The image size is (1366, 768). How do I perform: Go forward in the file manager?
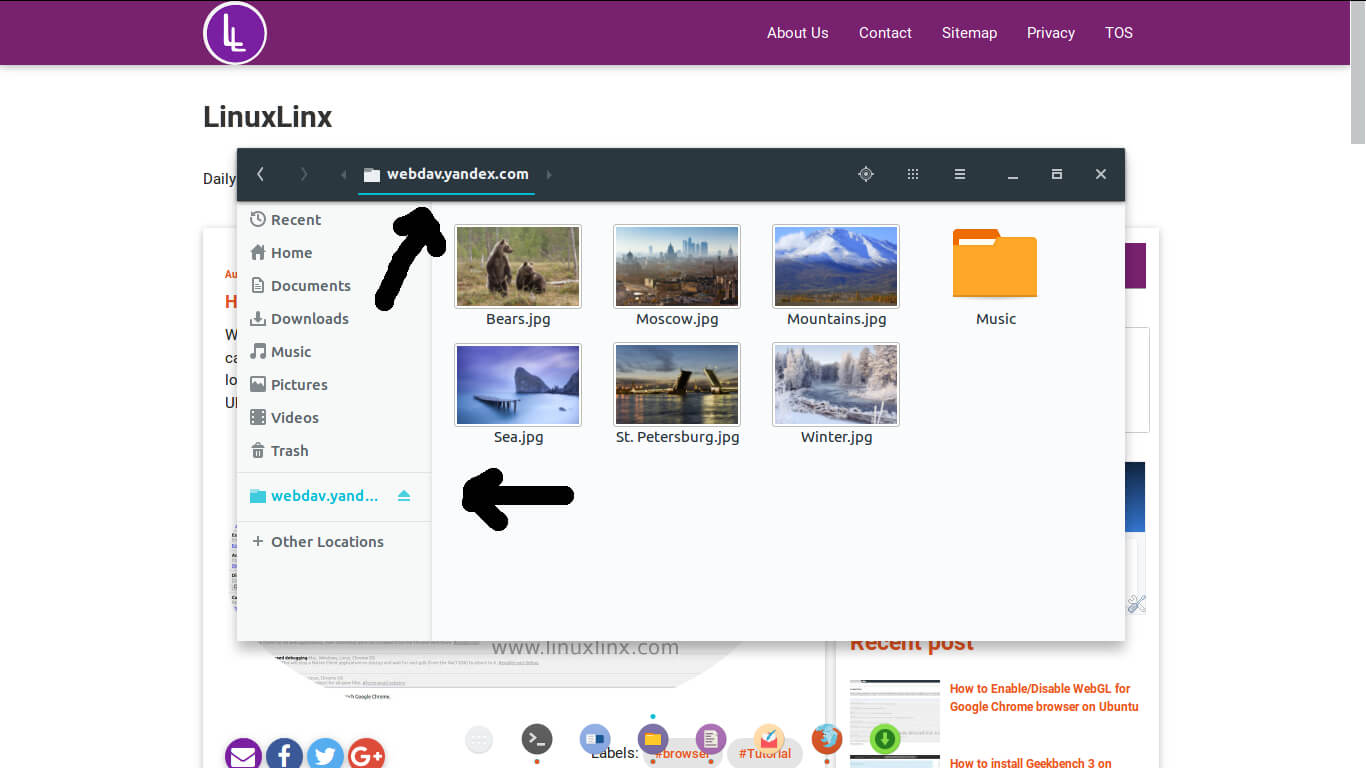pyautogui.click(x=304, y=174)
